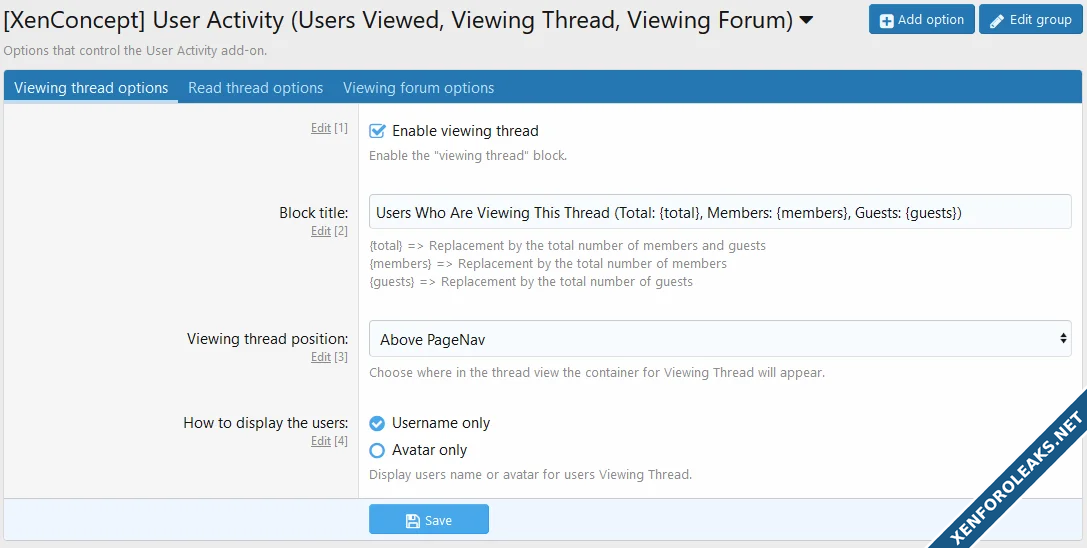
Task: Select the Username only radio option
Action: pyautogui.click(x=377, y=423)
